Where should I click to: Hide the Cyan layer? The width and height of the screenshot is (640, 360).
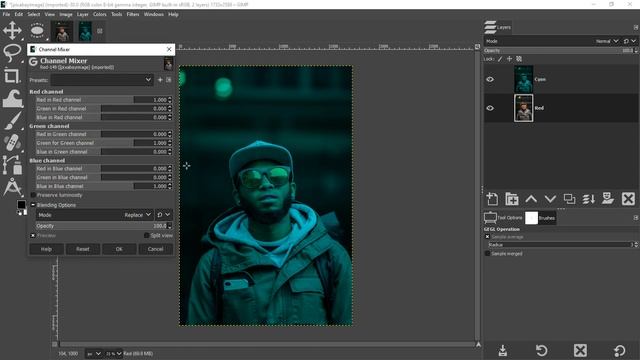pos(490,79)
